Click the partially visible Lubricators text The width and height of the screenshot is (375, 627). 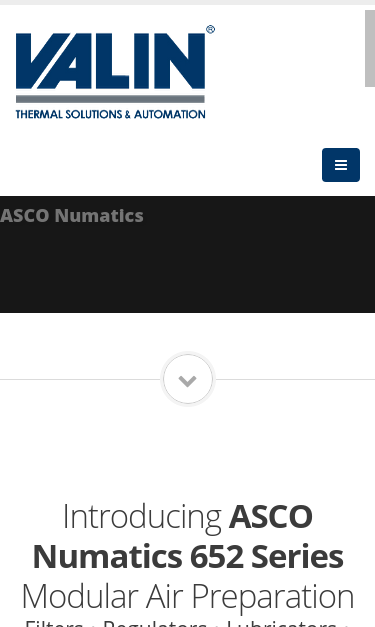[x=281, y=623]
